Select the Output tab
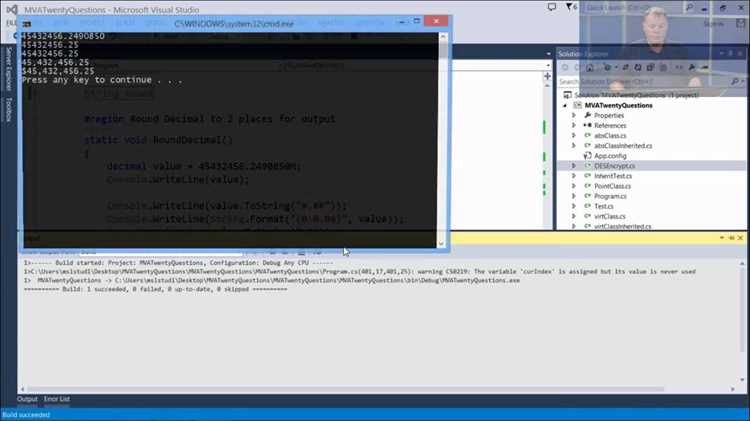 27,399
